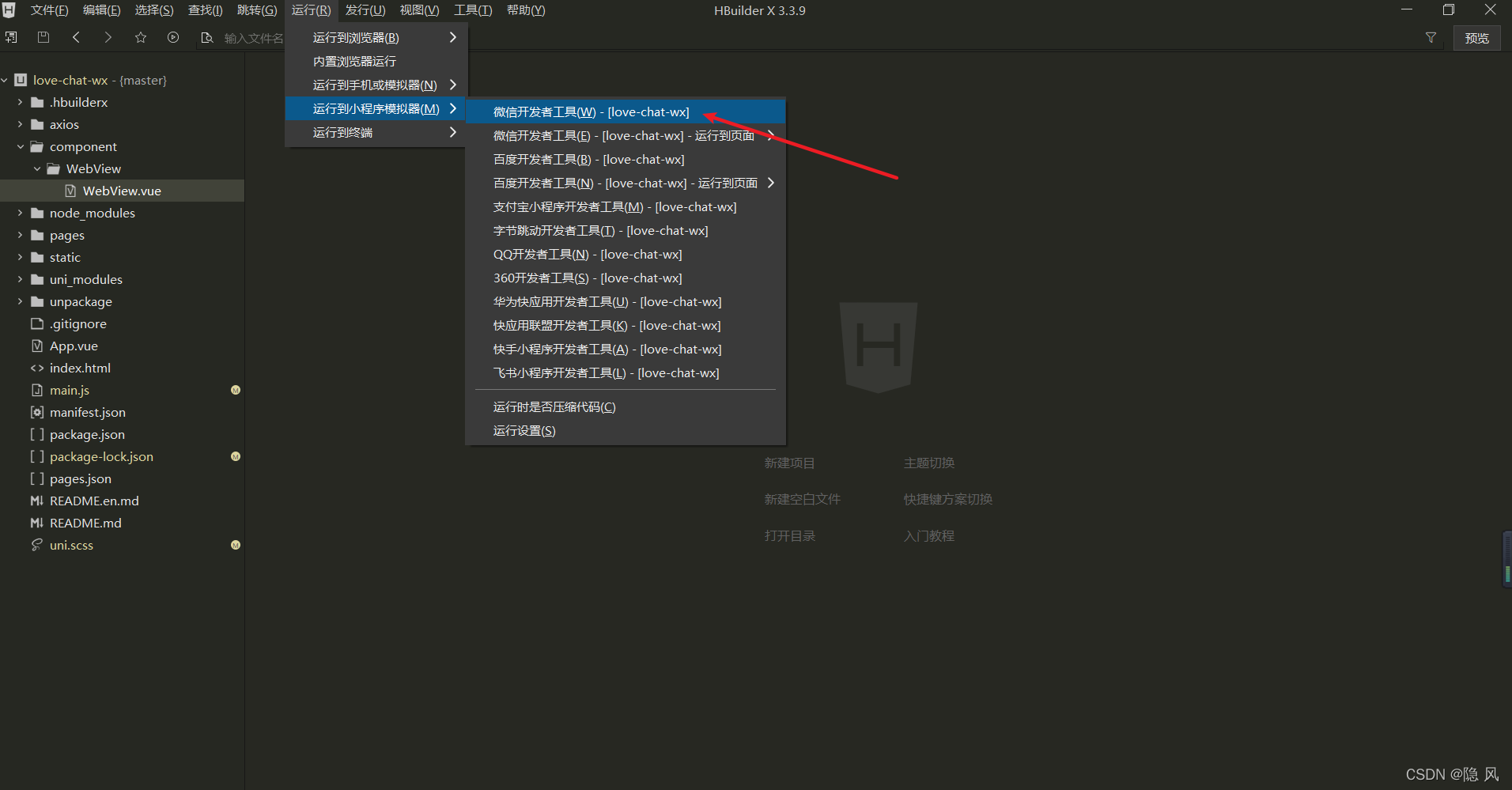Click the modified badge on uni.scss
The width and height of the screenshot is (1512, 790).
(x=236, y=545)
